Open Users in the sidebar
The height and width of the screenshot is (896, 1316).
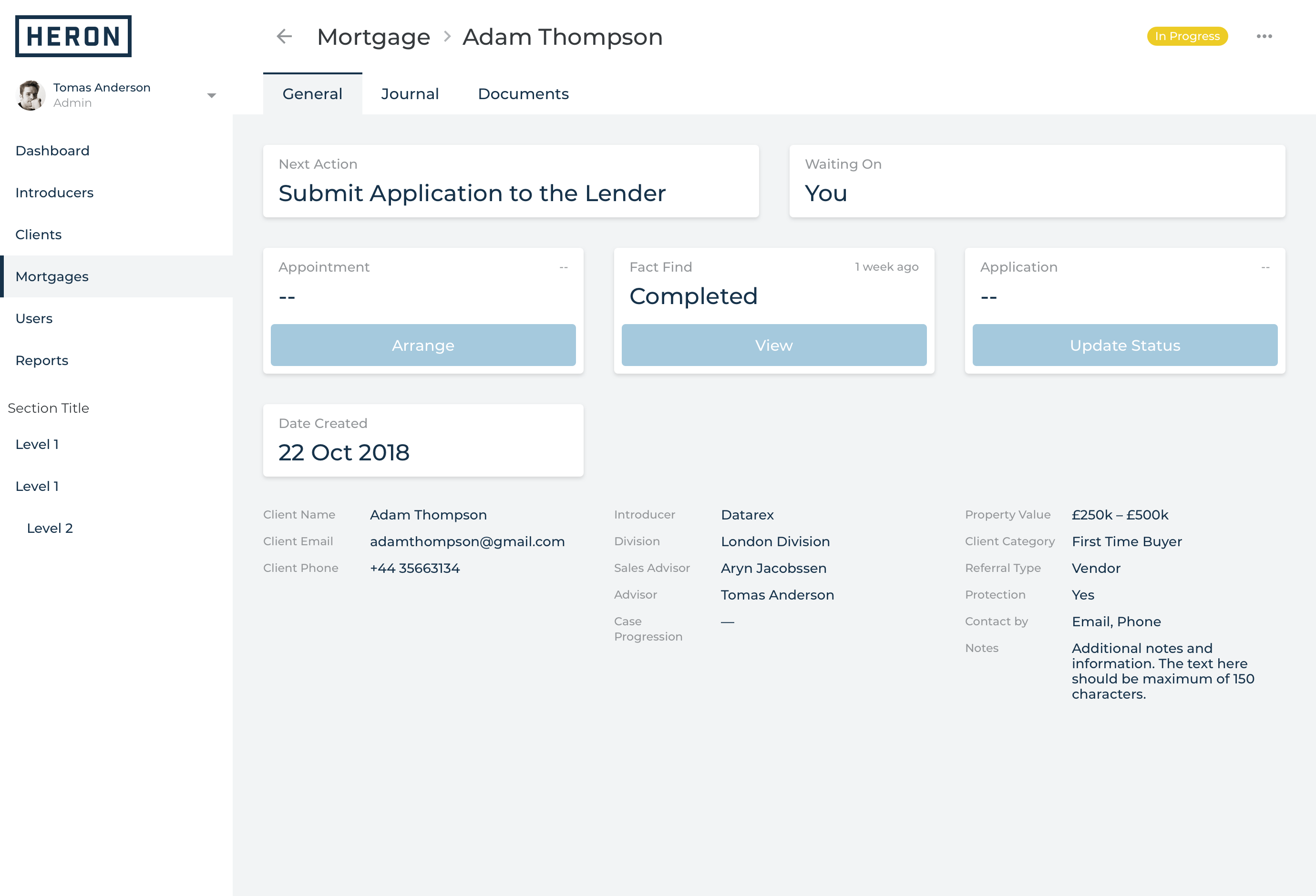pyautogui.click(x=116, y=318)
